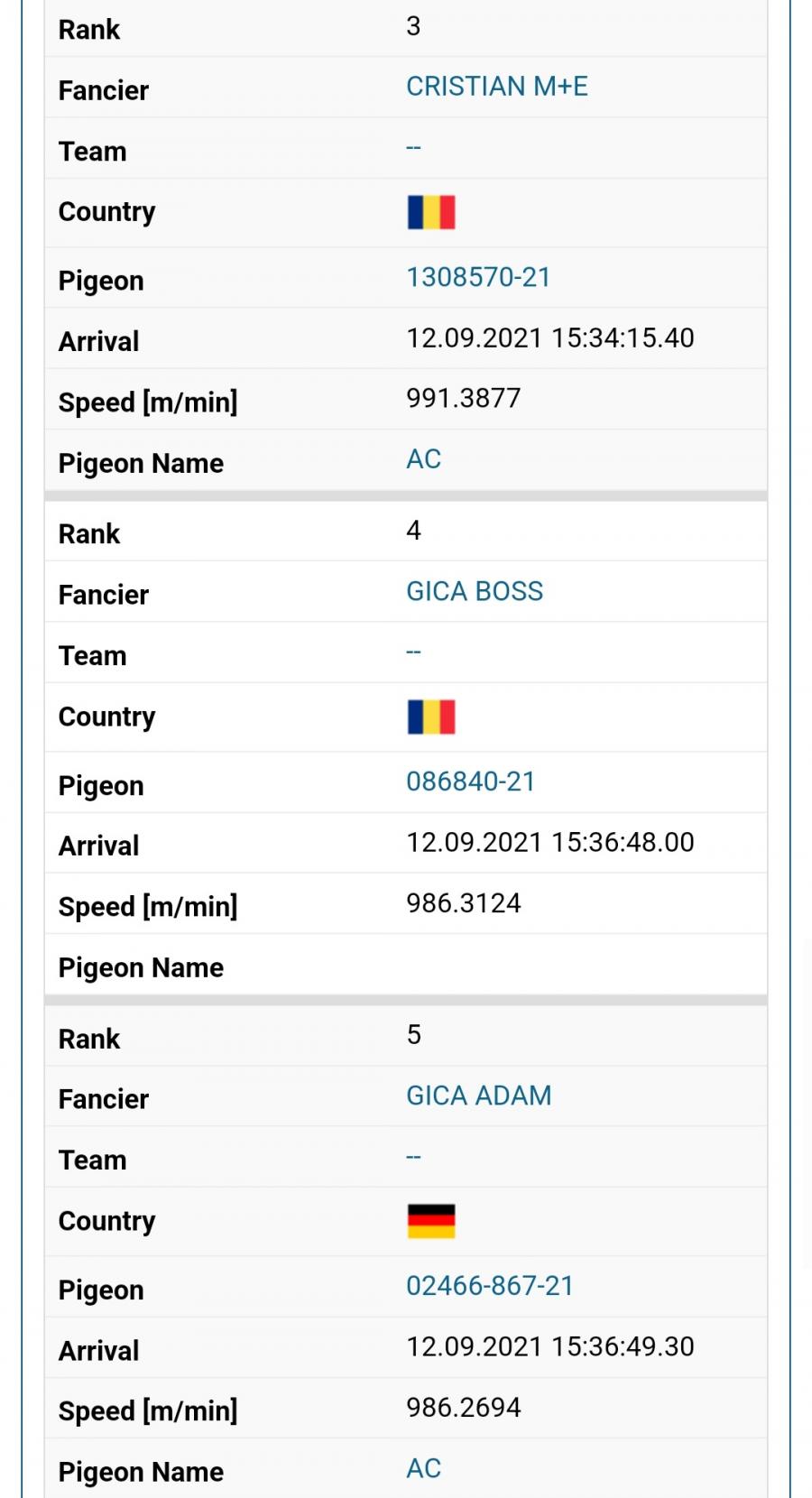Select speed value 991.3877
The width and height of the screenshot is (812, 1498).
click(464, 399)
